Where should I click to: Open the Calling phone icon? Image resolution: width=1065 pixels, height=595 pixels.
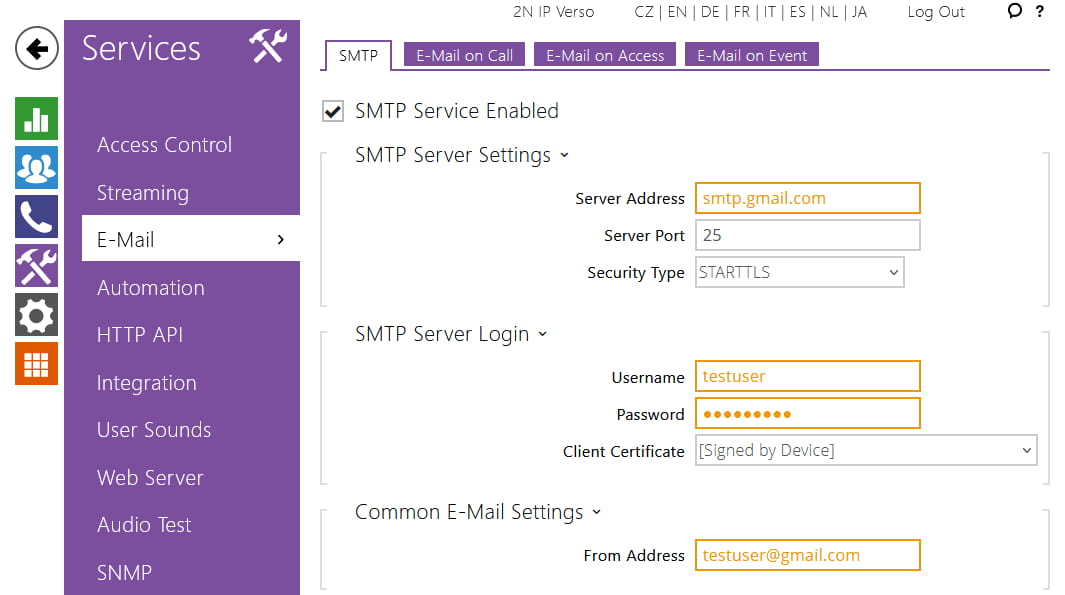point(37,217)
